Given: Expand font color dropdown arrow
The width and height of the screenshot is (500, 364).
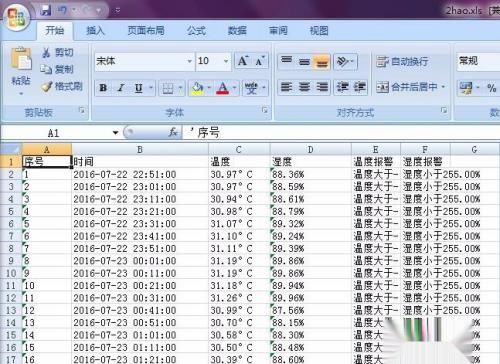Looking at the screenshot, I should [234, 88].
